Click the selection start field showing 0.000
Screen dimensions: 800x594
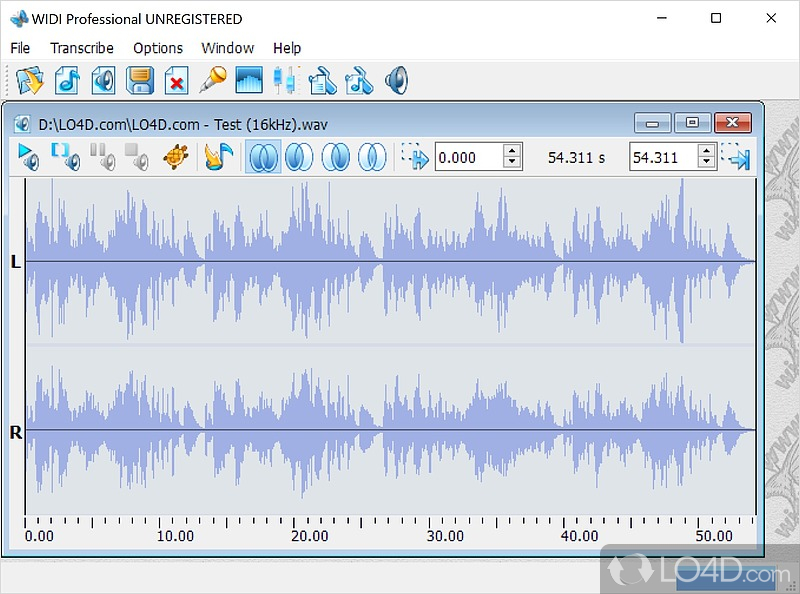point(467,157)
